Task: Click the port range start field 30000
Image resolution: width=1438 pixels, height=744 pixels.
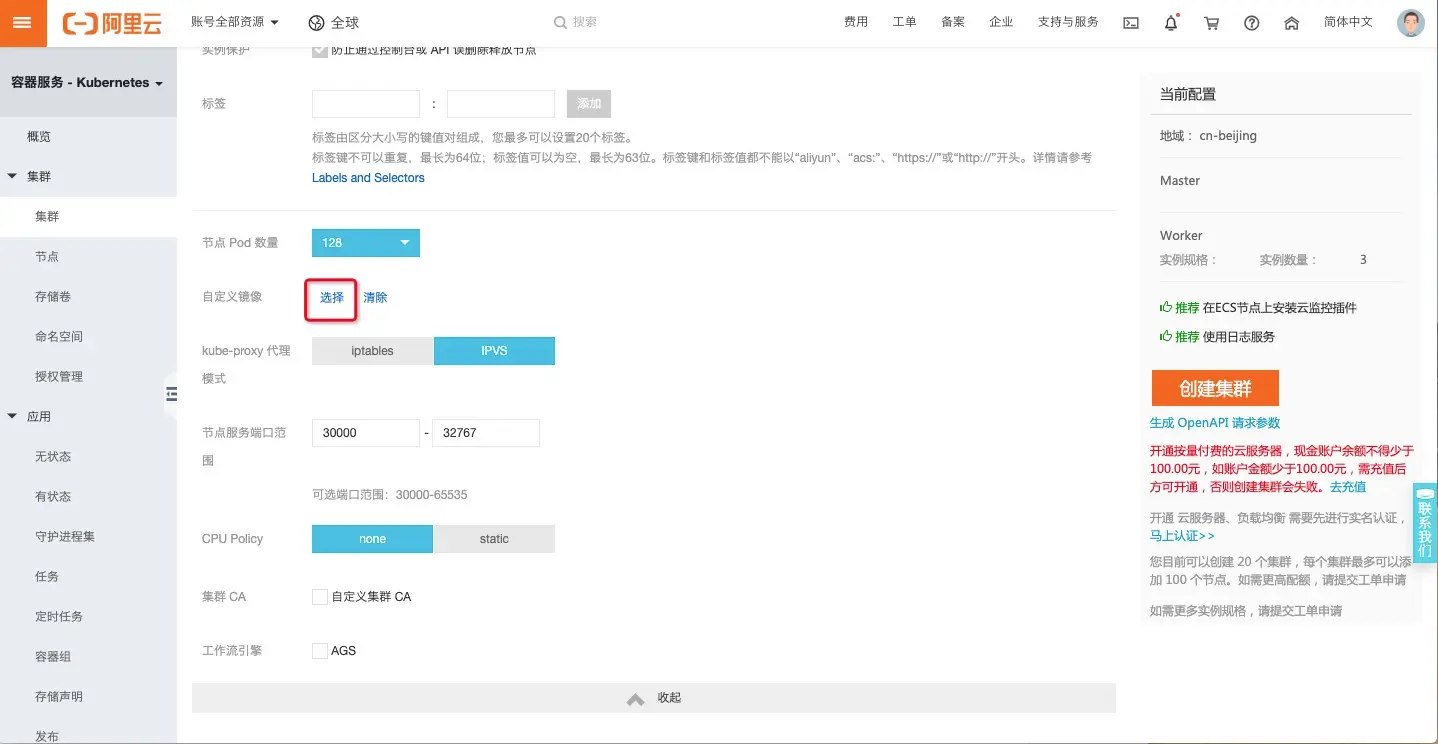Action: (366, 433)
